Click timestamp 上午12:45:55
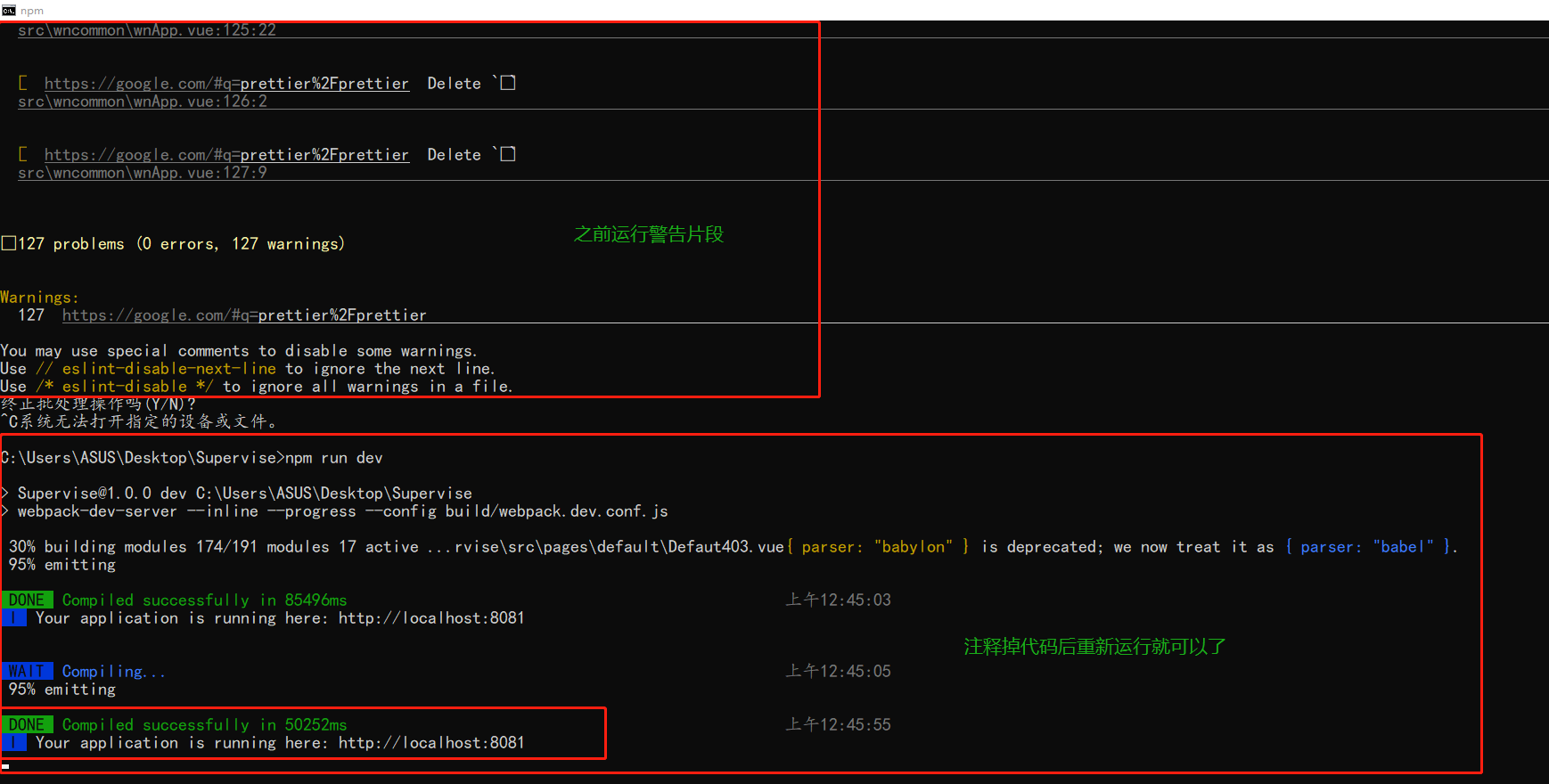 [x=838, y=725]
